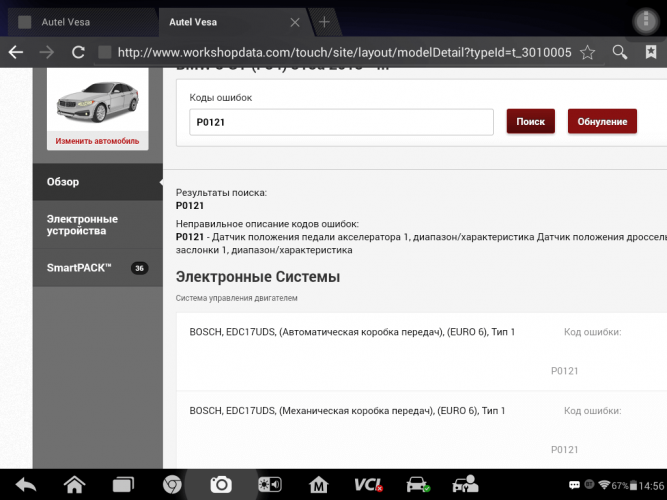This screenshot has height=500, width=667.
Task: Open the browser overflow menu button
Action: click(646, 20)
